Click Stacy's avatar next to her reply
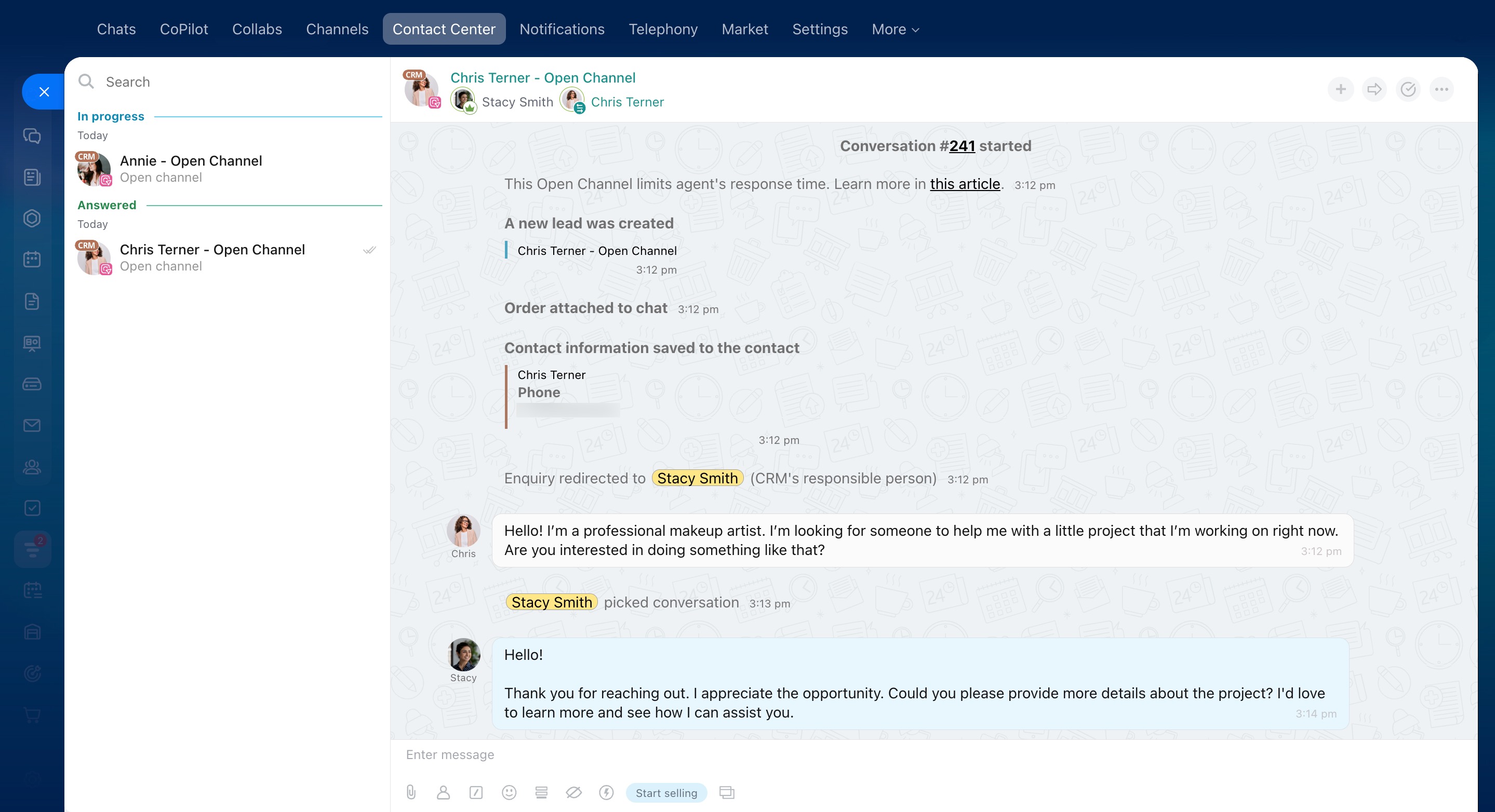1495x812 pixels. point(463,654)
